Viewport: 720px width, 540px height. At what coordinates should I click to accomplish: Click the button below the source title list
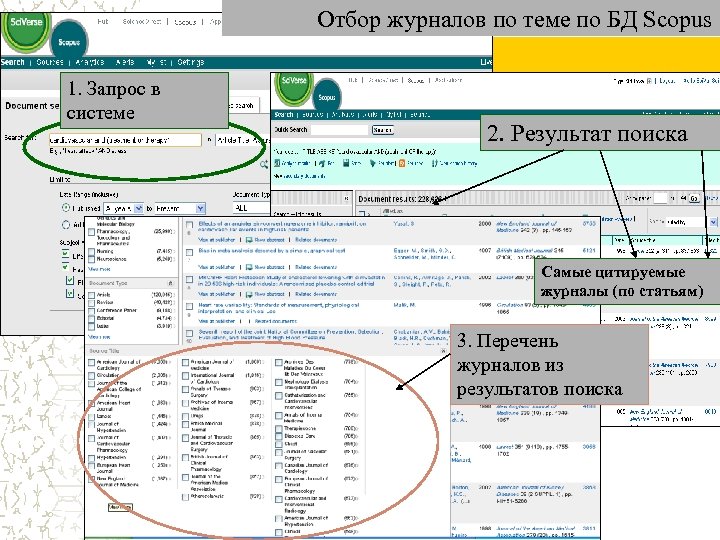pyautogui.click(x=120, y=507)
